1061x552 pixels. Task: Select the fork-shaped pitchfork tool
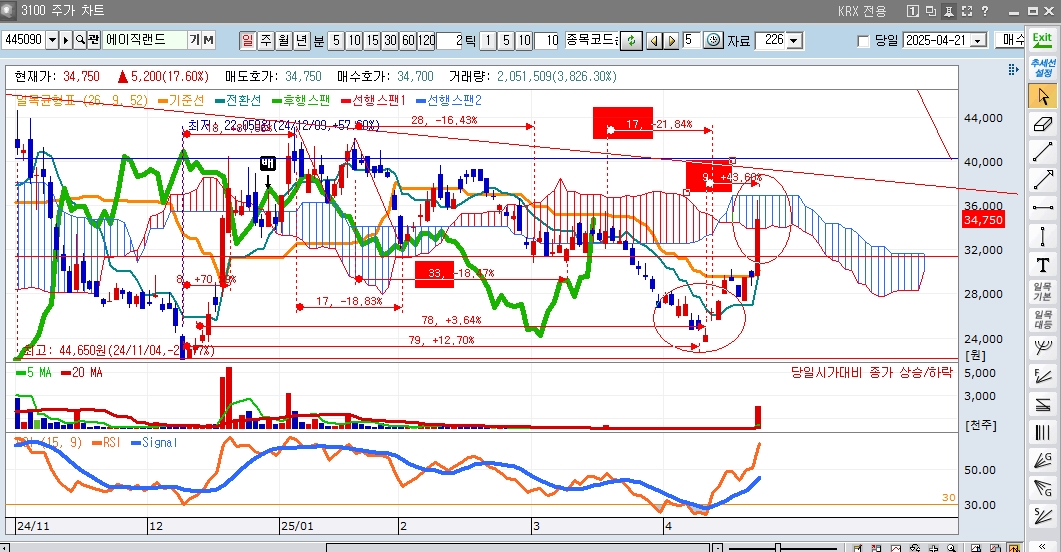click(x=1043, y=348)
